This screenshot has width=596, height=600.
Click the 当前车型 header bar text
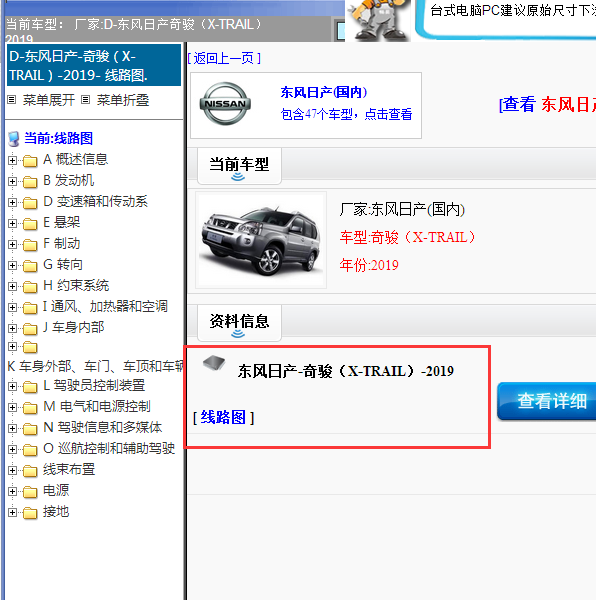coord(239,165)
